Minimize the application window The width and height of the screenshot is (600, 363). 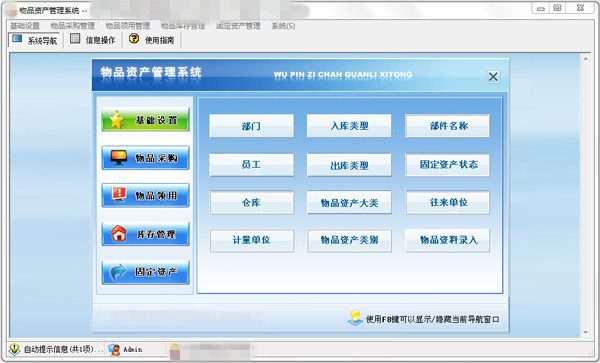[x=540, y=8]
